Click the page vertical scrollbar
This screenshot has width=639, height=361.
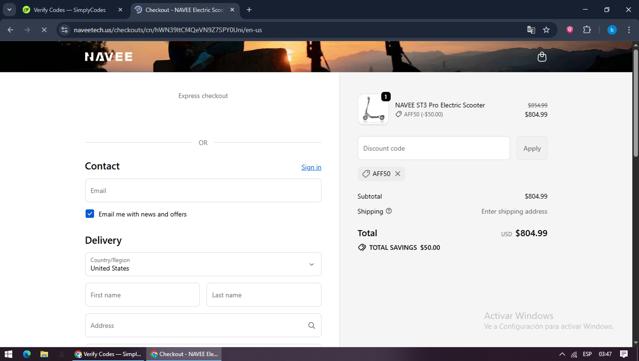(635, 102)
